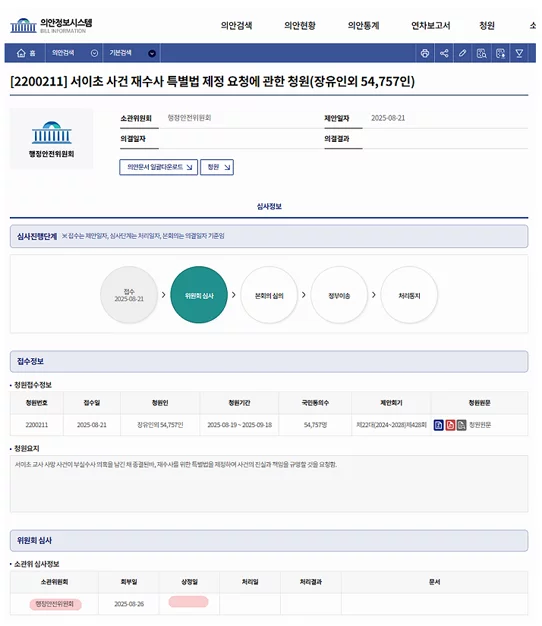Click the 처리통지 stage circle
Screen dimensions: 542x626
(x=409, y=295)
